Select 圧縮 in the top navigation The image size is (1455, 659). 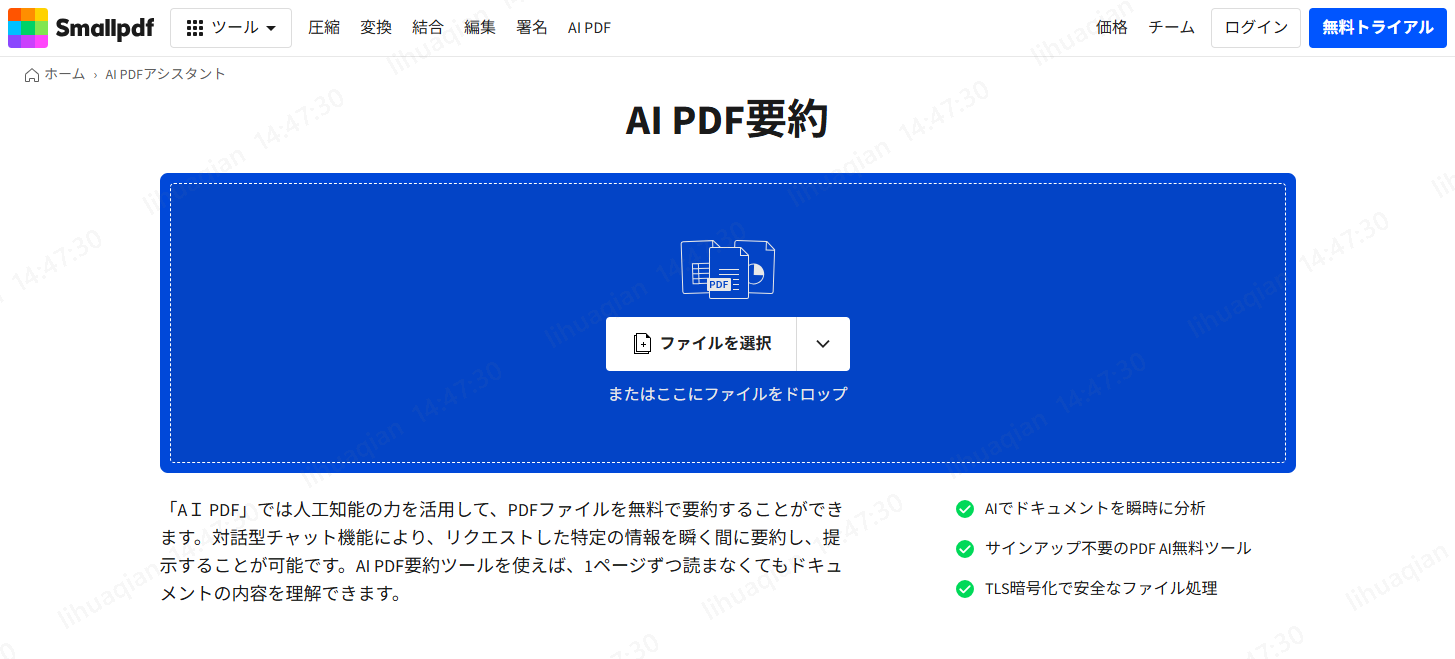324,28
